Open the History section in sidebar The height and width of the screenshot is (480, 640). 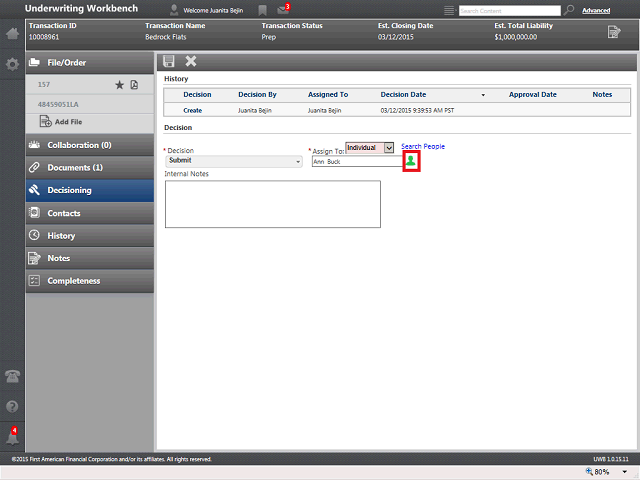click(x=90, y=236)
